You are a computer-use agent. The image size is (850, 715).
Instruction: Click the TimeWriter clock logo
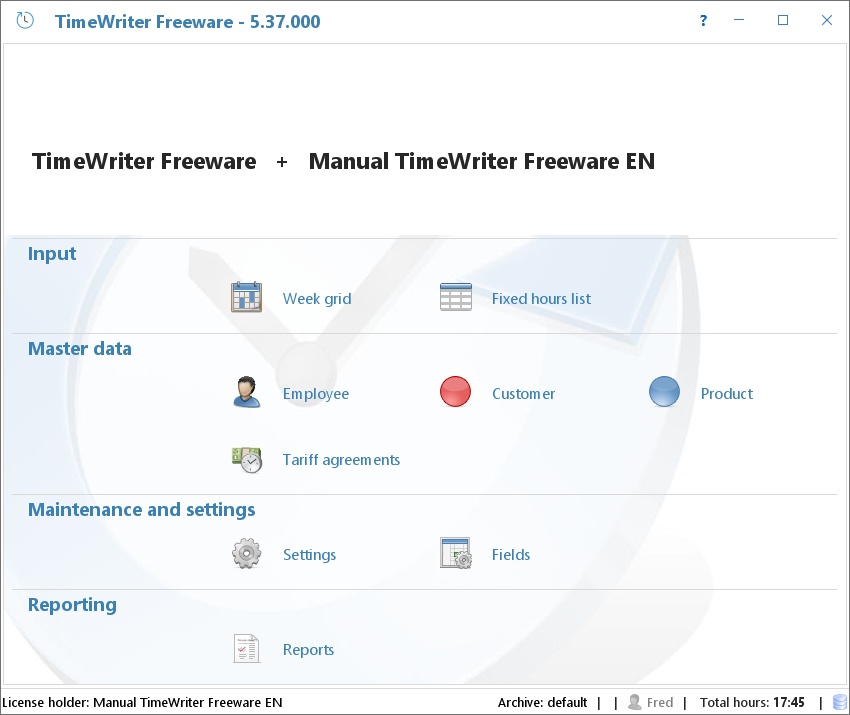[x=24, y=20]
